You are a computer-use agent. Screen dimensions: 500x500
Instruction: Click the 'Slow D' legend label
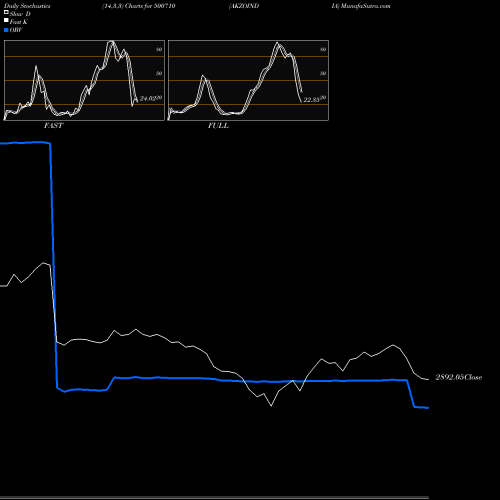click(x=20, y=14)
